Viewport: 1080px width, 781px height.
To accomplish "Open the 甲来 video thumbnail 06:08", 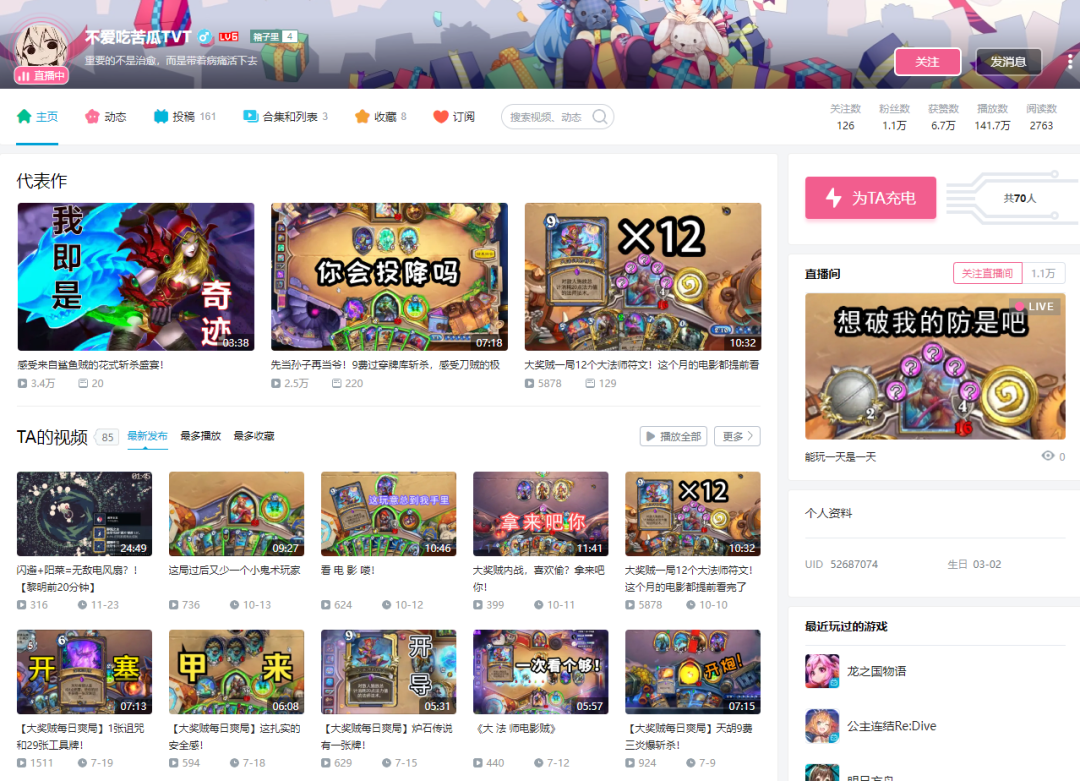I will tap(236, 671).
